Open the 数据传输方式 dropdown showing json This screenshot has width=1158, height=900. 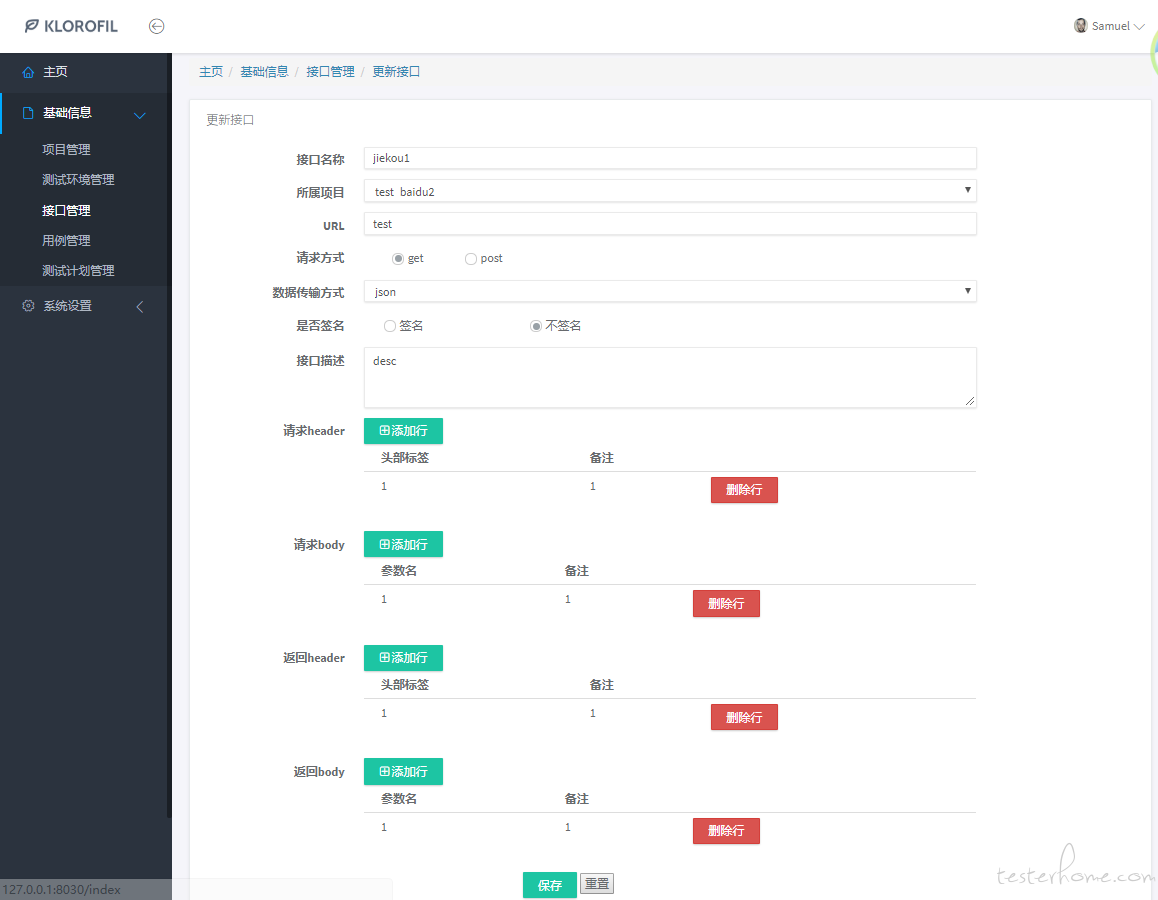[670, 292]
